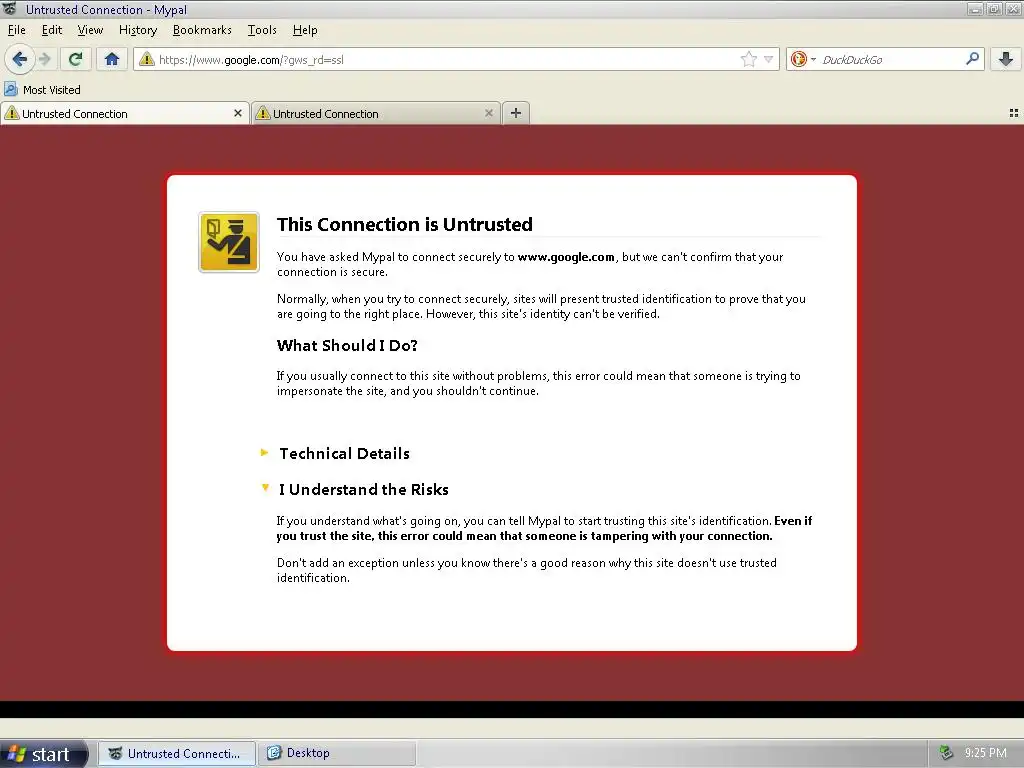
Task: Open the address bar history dropdown arrow
Action: 769,59
